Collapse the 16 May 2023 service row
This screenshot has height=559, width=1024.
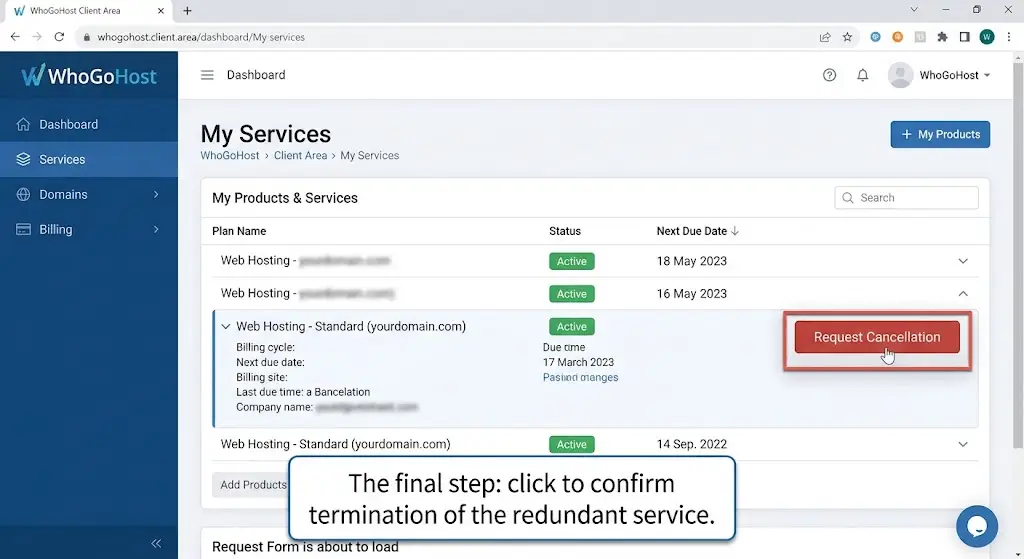963,294
